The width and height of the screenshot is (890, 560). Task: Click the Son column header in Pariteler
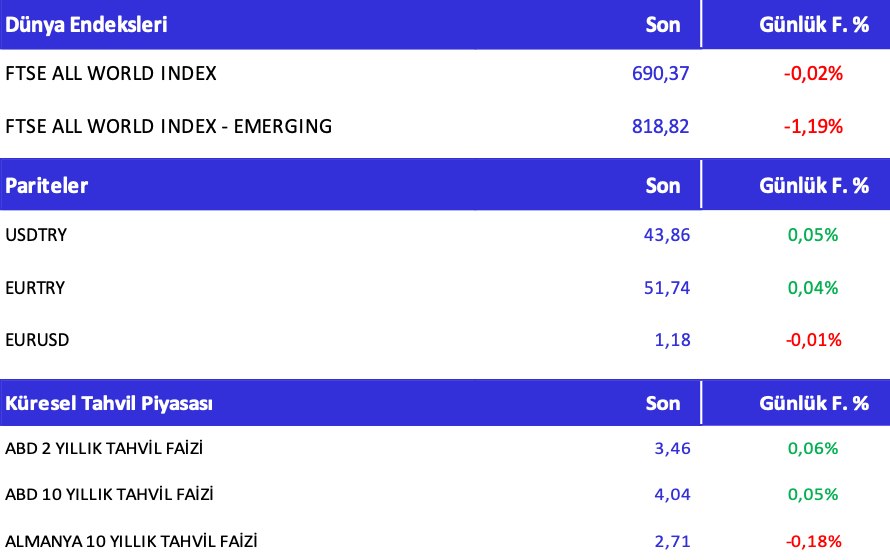(x=663, y=185)
